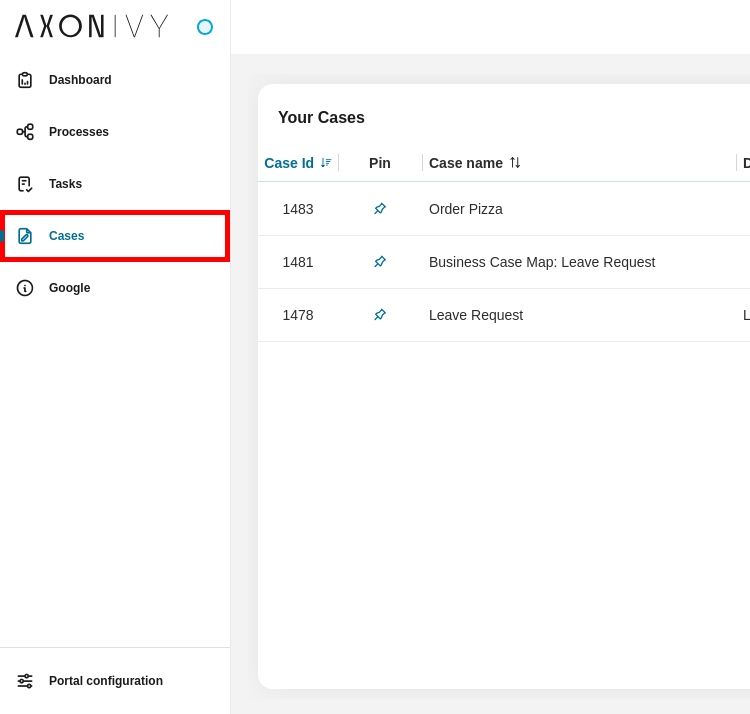The height and width of the screenshot is (714, 750).
Task: Open Business Case Map: Leave Request case
Action: pos(542,262)
